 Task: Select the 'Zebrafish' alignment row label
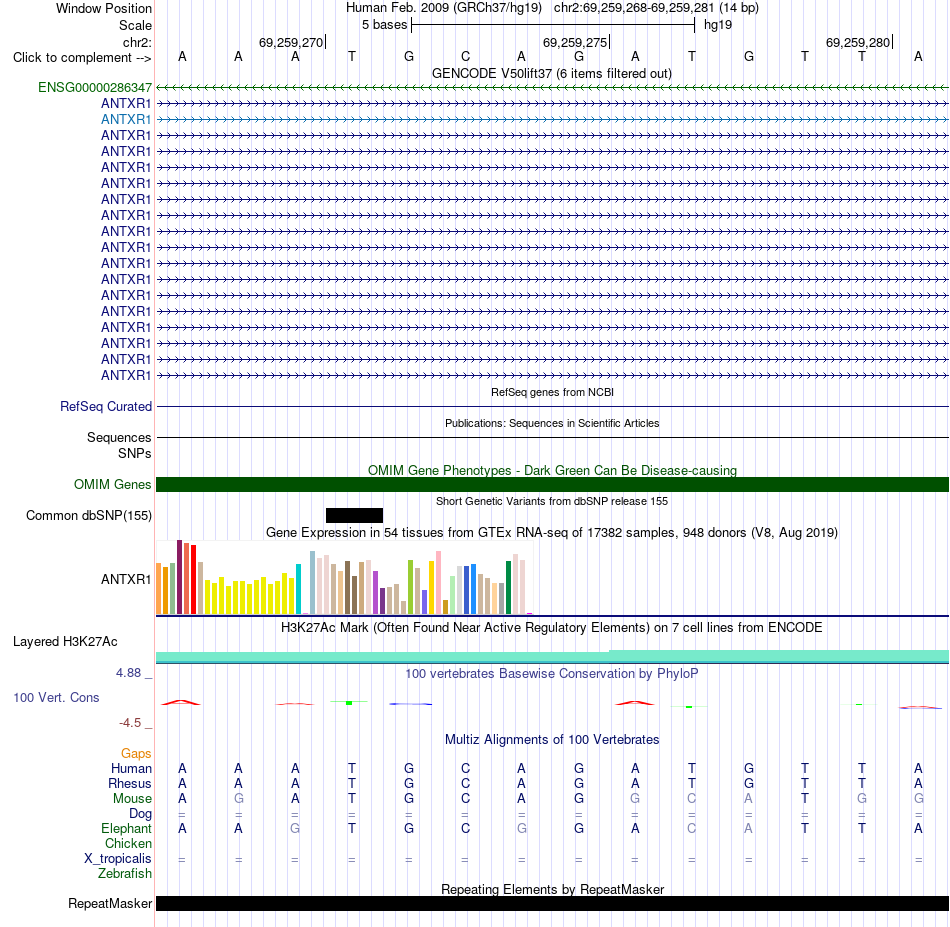click(125, 874)
